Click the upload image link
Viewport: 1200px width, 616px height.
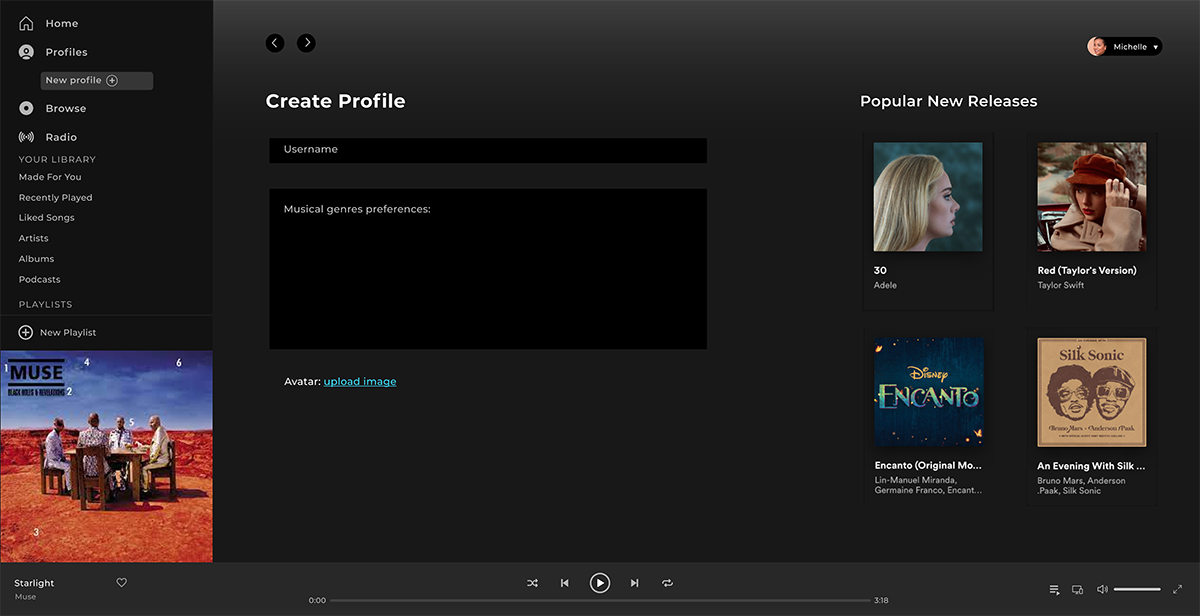point(360,381)
